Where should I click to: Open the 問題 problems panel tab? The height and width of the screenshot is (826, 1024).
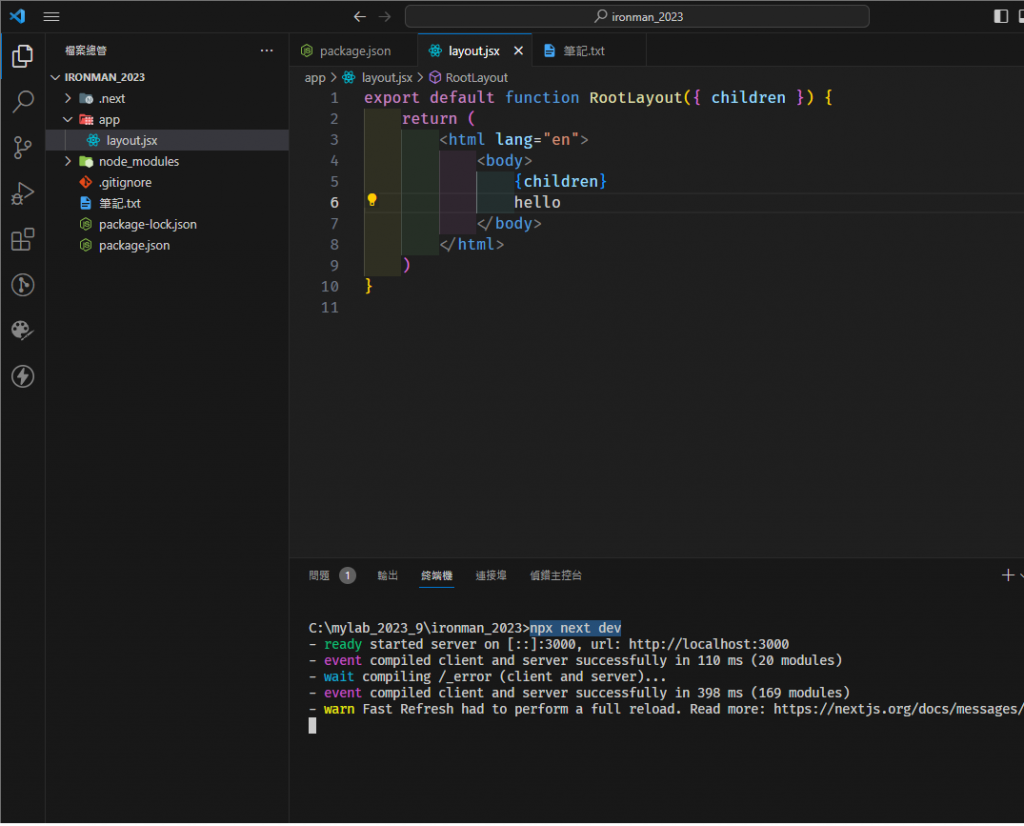[319, 577]
